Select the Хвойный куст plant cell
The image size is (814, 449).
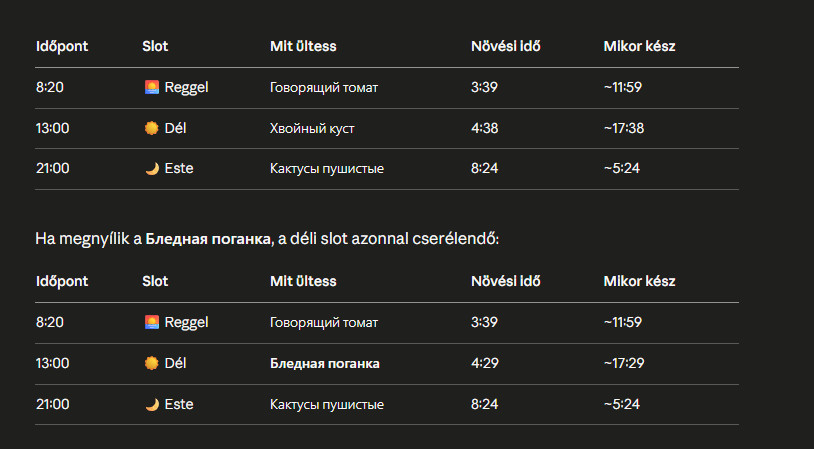pyautogui.click(x=312, y=129)
